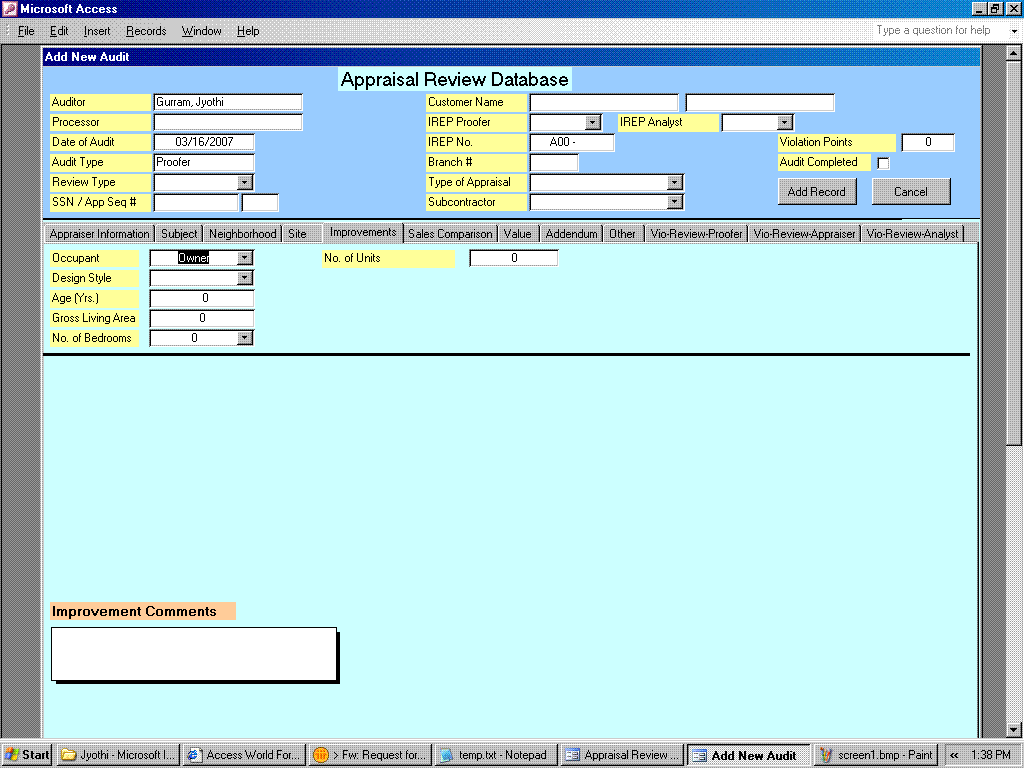Open the Window menu

coord(201,31)
